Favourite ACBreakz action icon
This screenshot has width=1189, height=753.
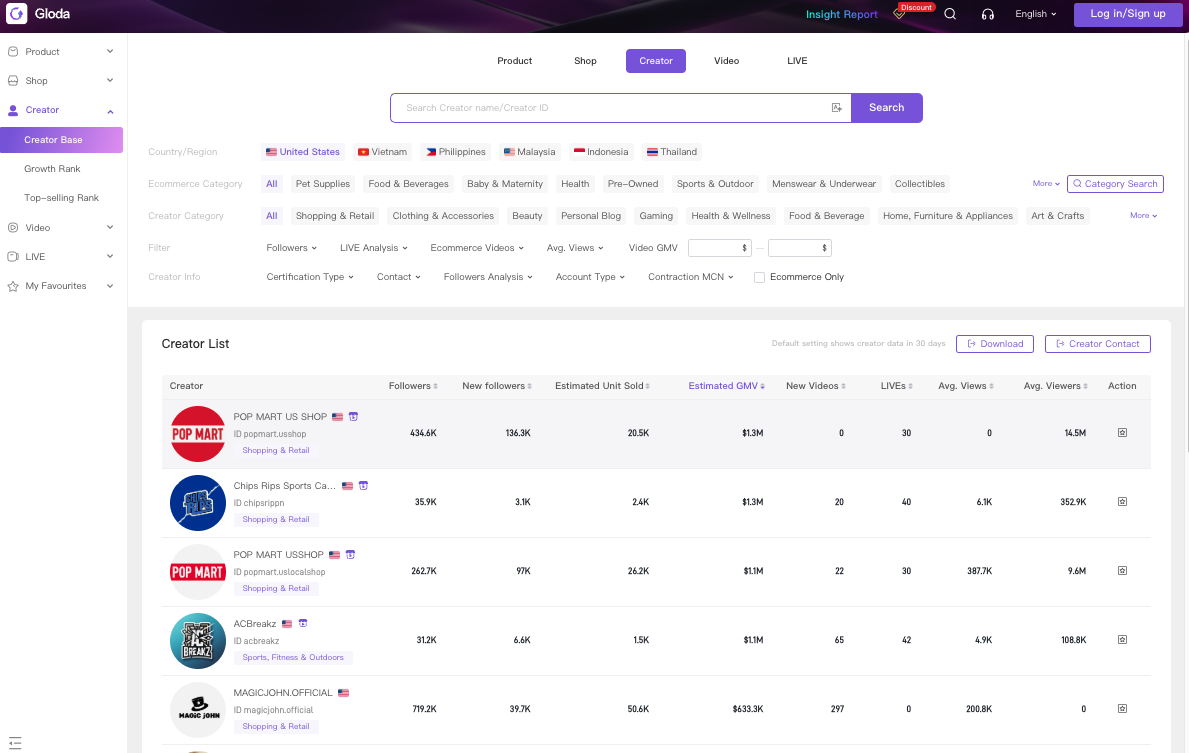click(x=1122, y=639)
